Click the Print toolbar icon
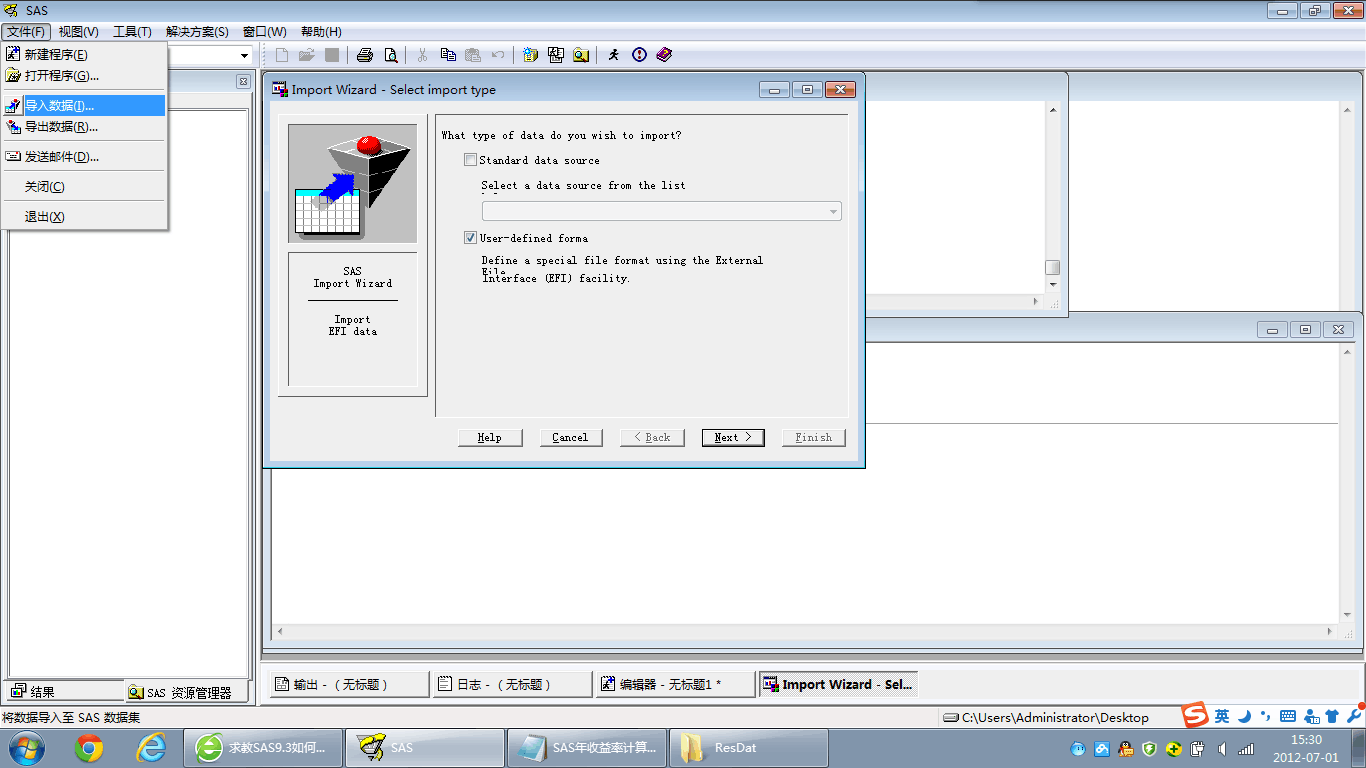This screenshot has width=1366, height=768. (x=365, y=55)
